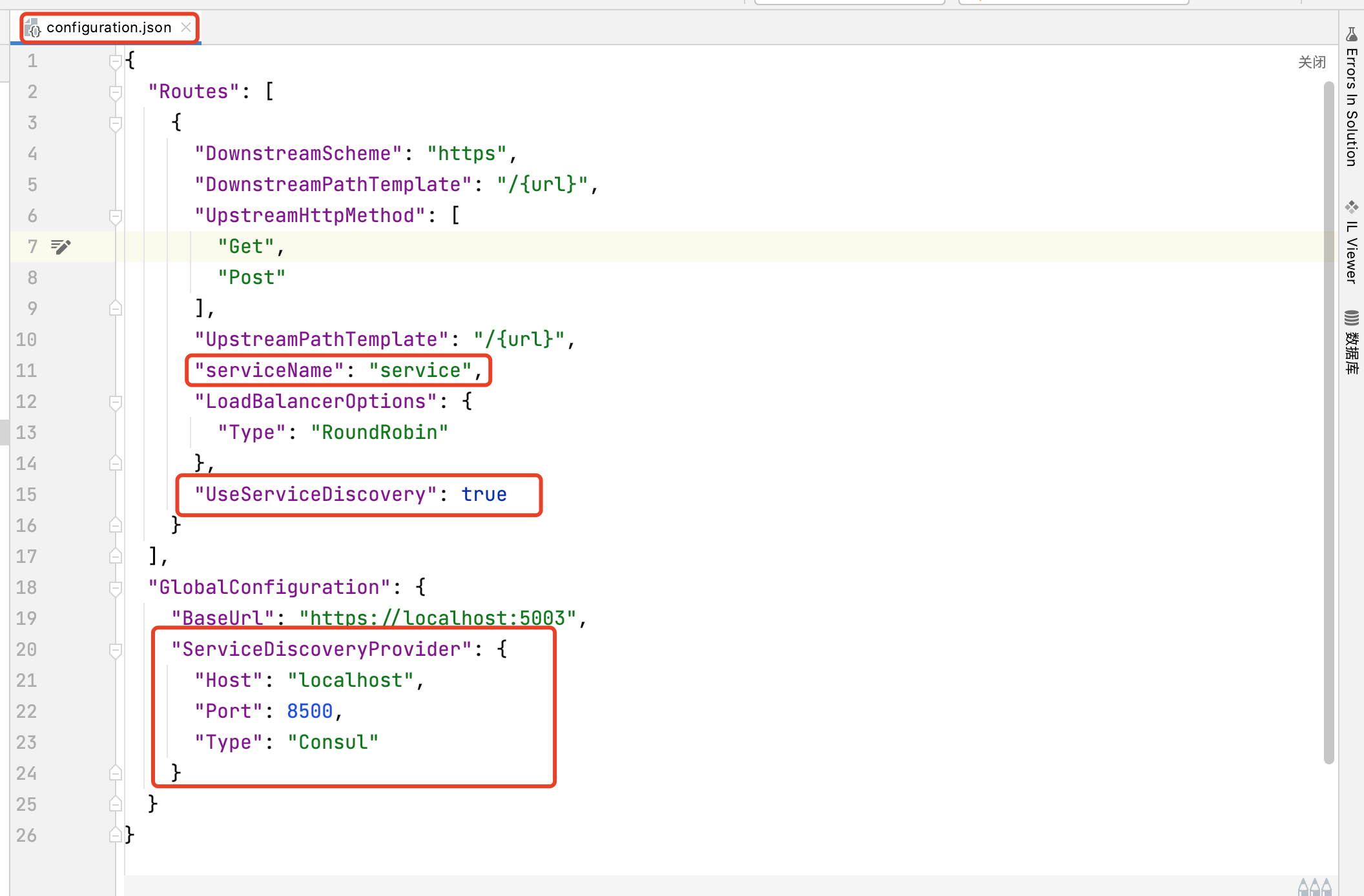
Task: Click the "UpstreamPathTemplate" key
Action: [322, 340]
